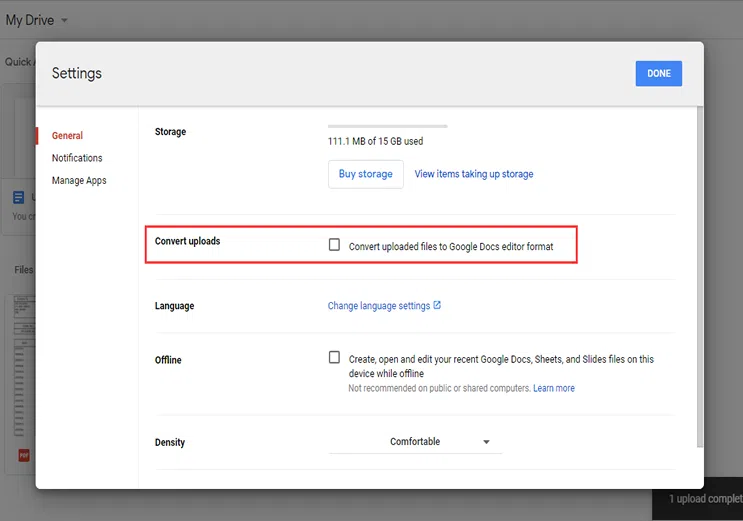Click the Convert uploads label

[188, 241]
